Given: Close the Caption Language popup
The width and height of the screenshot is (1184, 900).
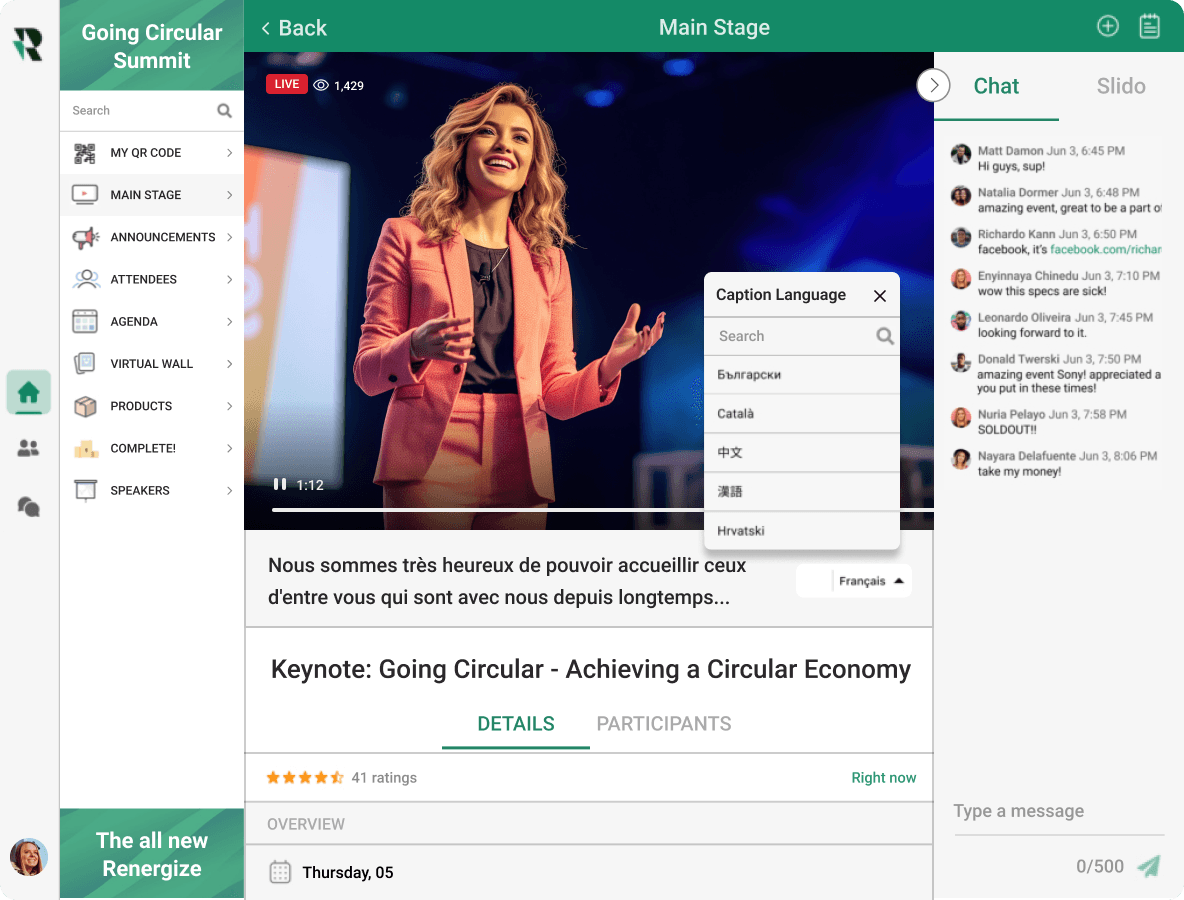Looking at the screenshot, I should [x=880, y=296].
